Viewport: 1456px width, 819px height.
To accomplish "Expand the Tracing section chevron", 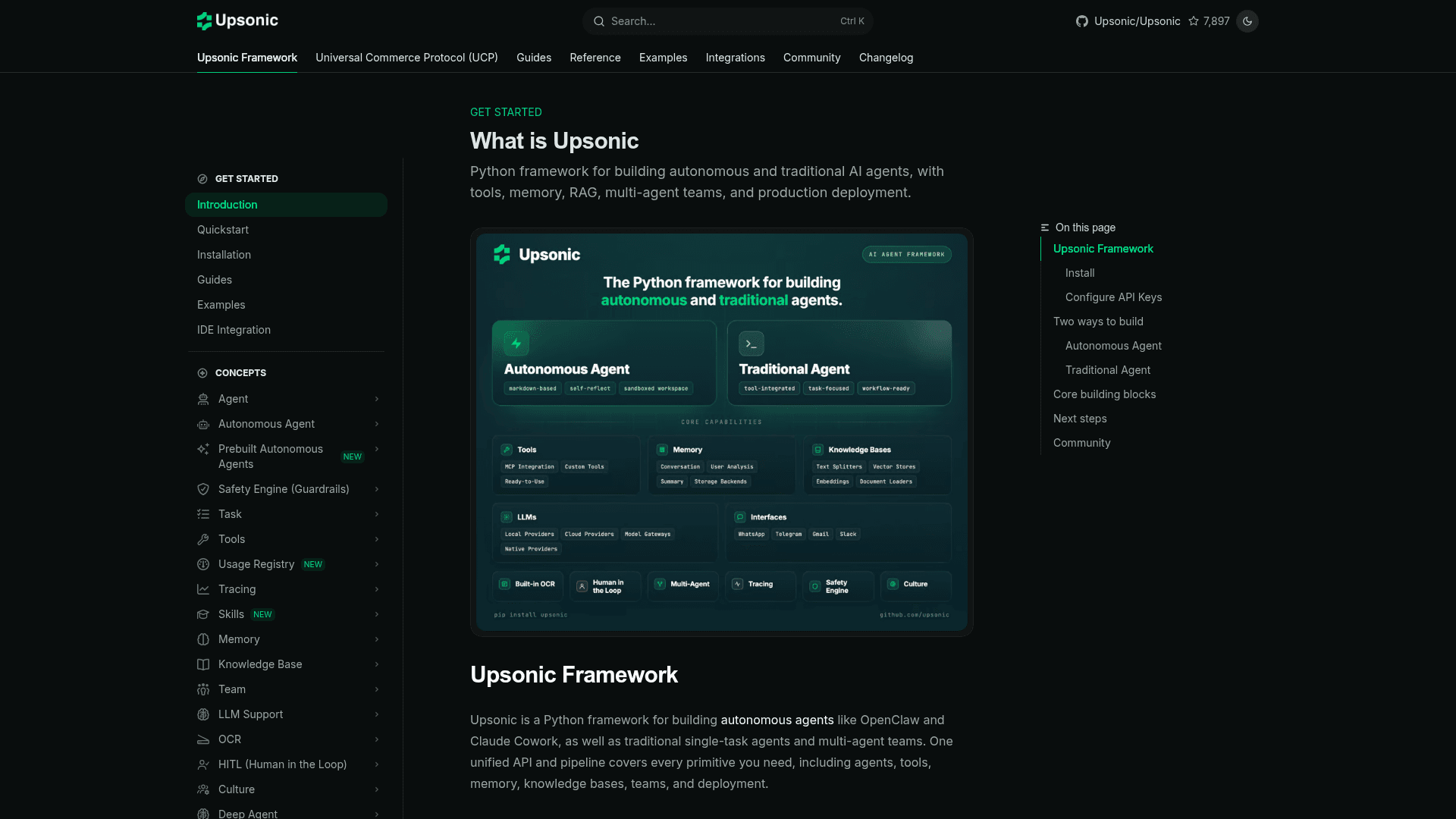I will [x=377, y=589].
